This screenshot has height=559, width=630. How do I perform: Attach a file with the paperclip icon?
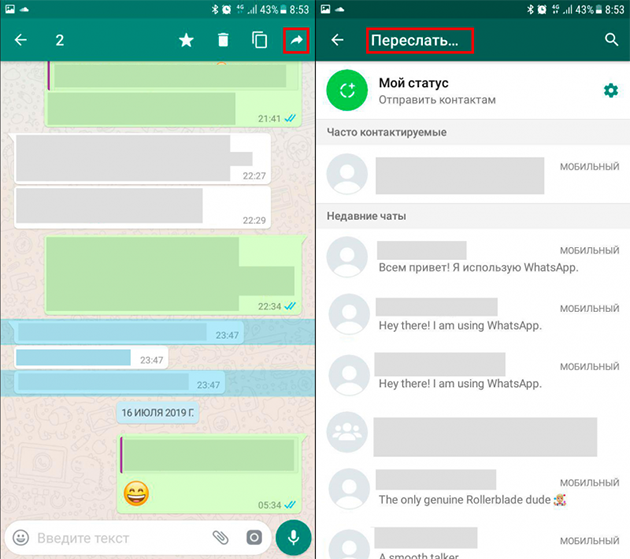click(220, 538)
